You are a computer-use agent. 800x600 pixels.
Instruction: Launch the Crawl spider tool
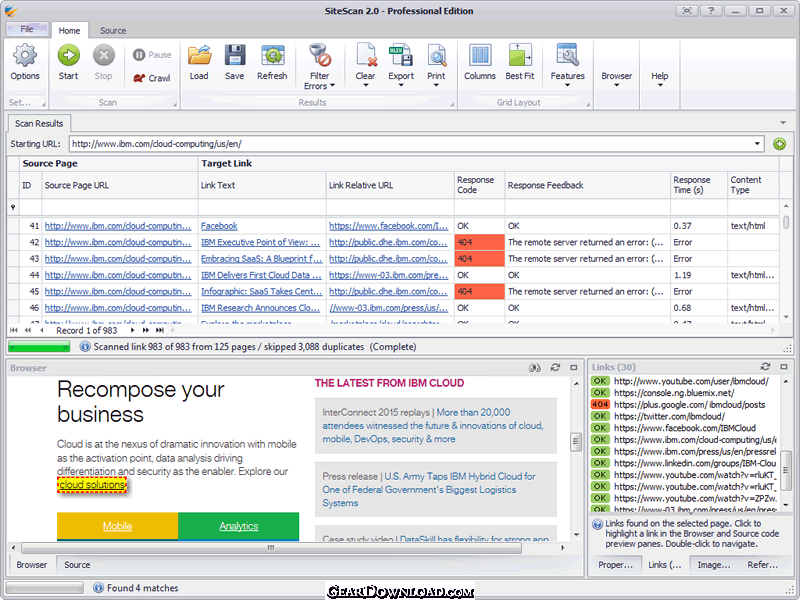pos(152,78)
